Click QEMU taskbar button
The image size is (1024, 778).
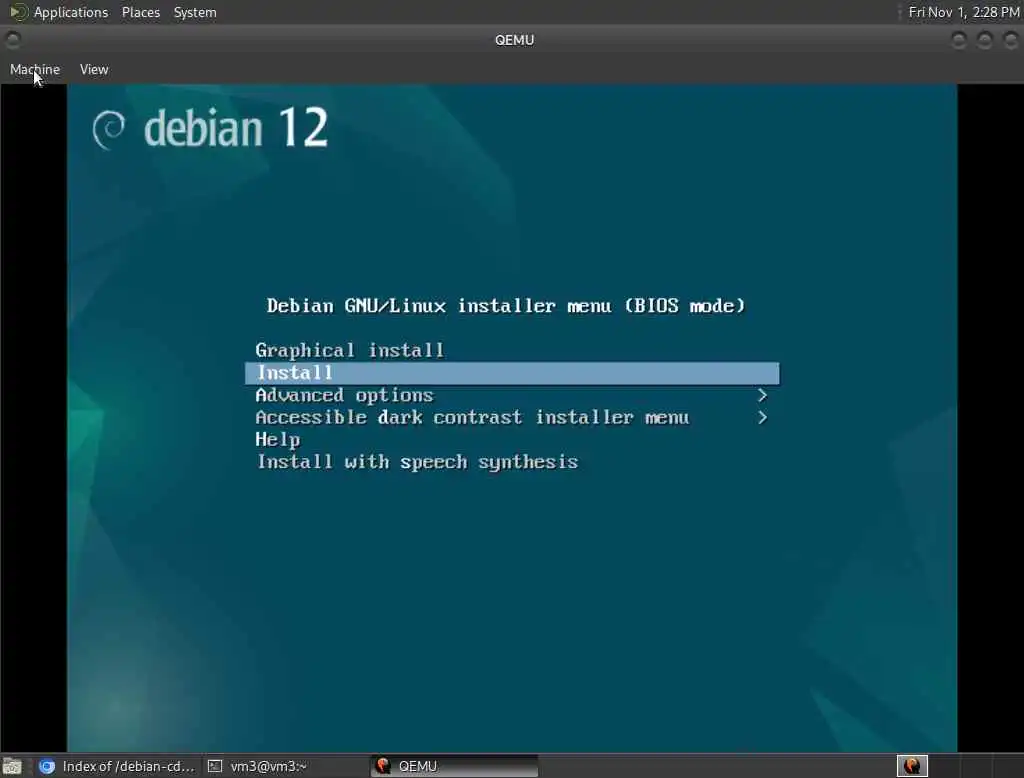tap(455, 766)
